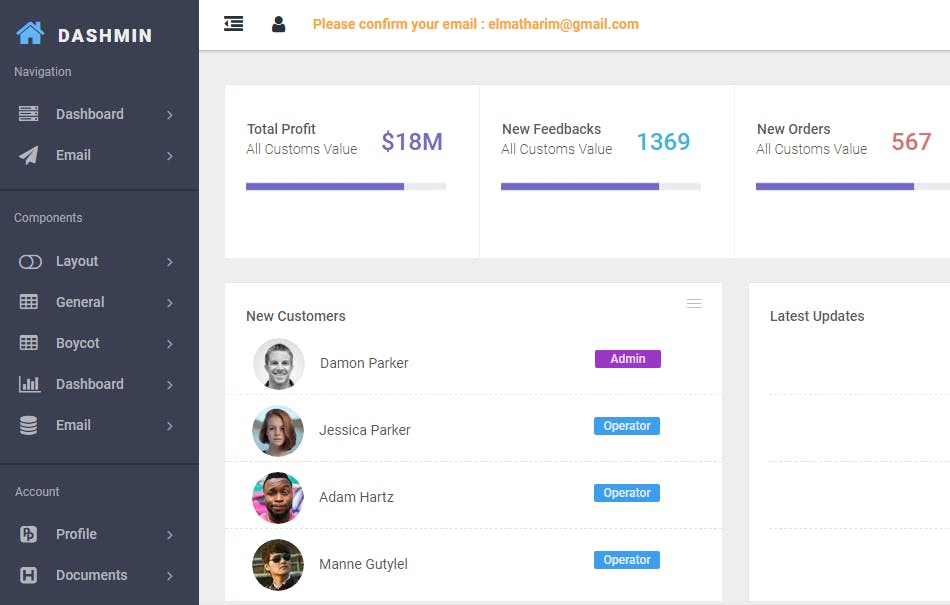The width and height of the screenshot is (950, 605).
Task: Select the Latest Updates panel header
Action: 817,316
